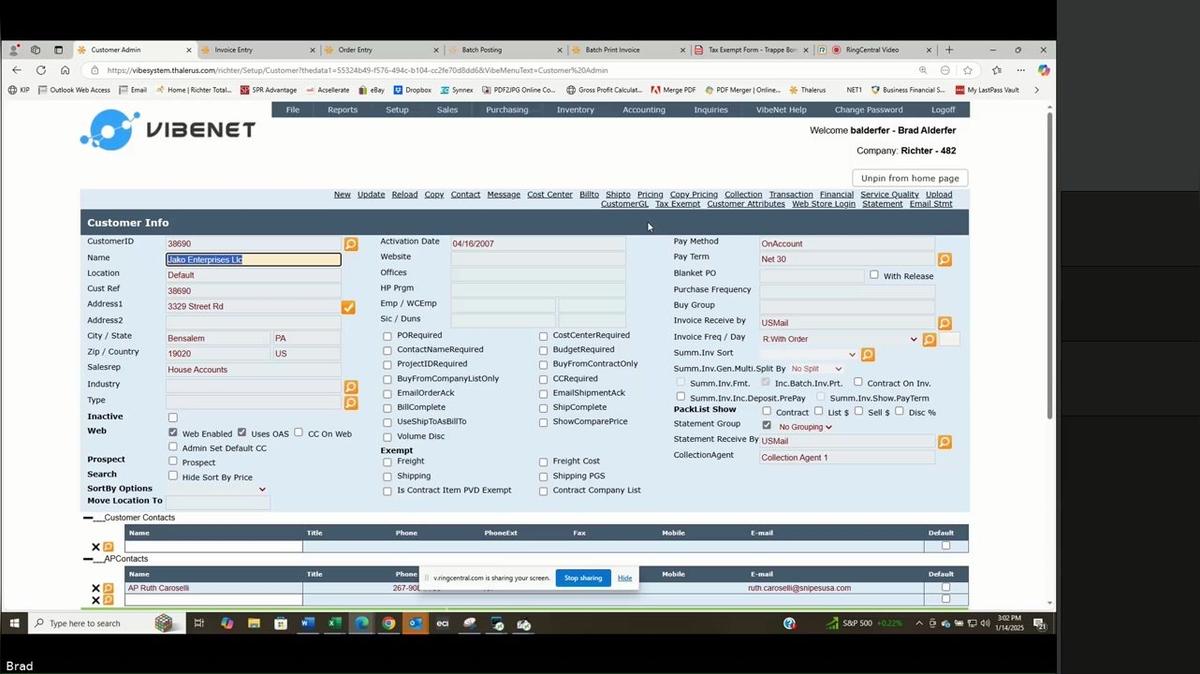1200x674 pixels.
Task: Open the Accounting menu
Action: coord(643,110)
